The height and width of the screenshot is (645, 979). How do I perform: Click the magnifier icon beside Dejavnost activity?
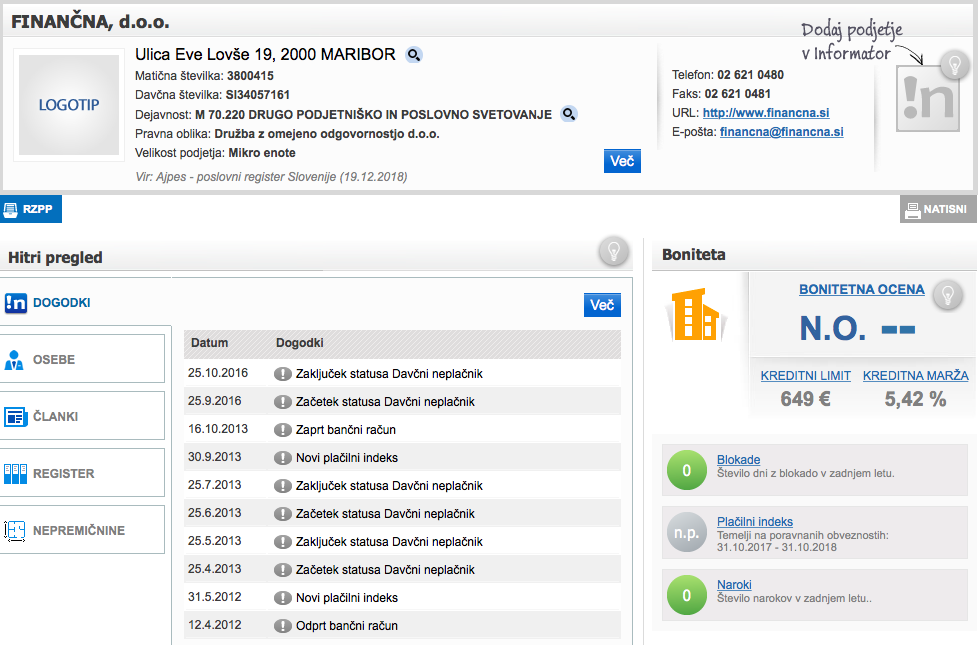coord(568,114)
